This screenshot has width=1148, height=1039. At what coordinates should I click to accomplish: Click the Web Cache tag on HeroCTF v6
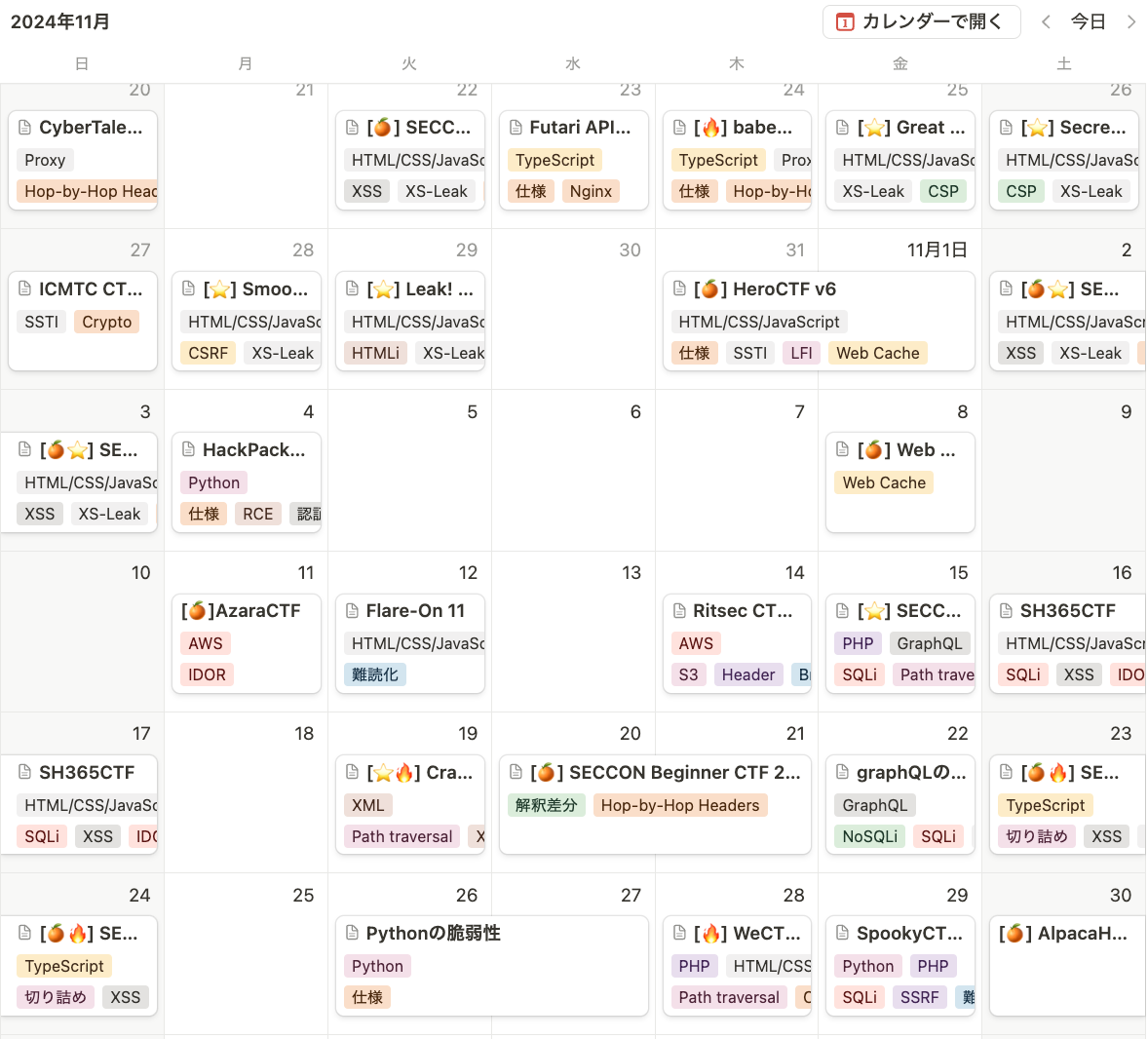pos(878,354)
